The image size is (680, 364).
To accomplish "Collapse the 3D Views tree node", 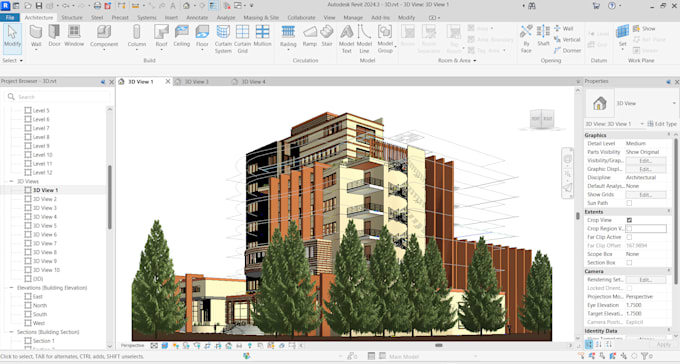I will pyautogui.click(x=11, y=181).
